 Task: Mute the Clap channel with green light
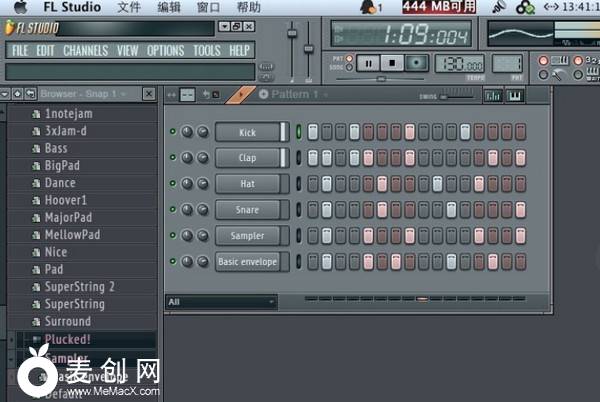tap(173, 157)
